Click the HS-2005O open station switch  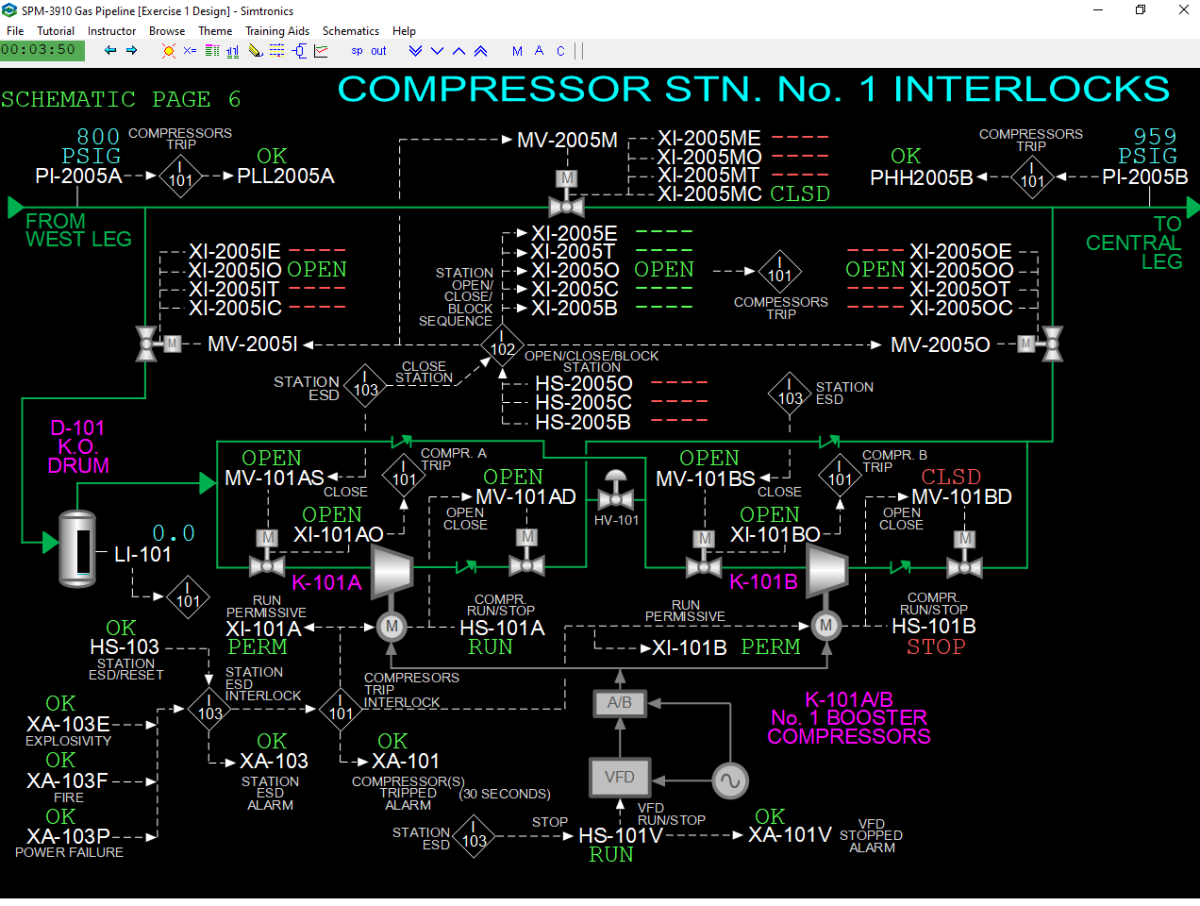[x=584, y=383]
